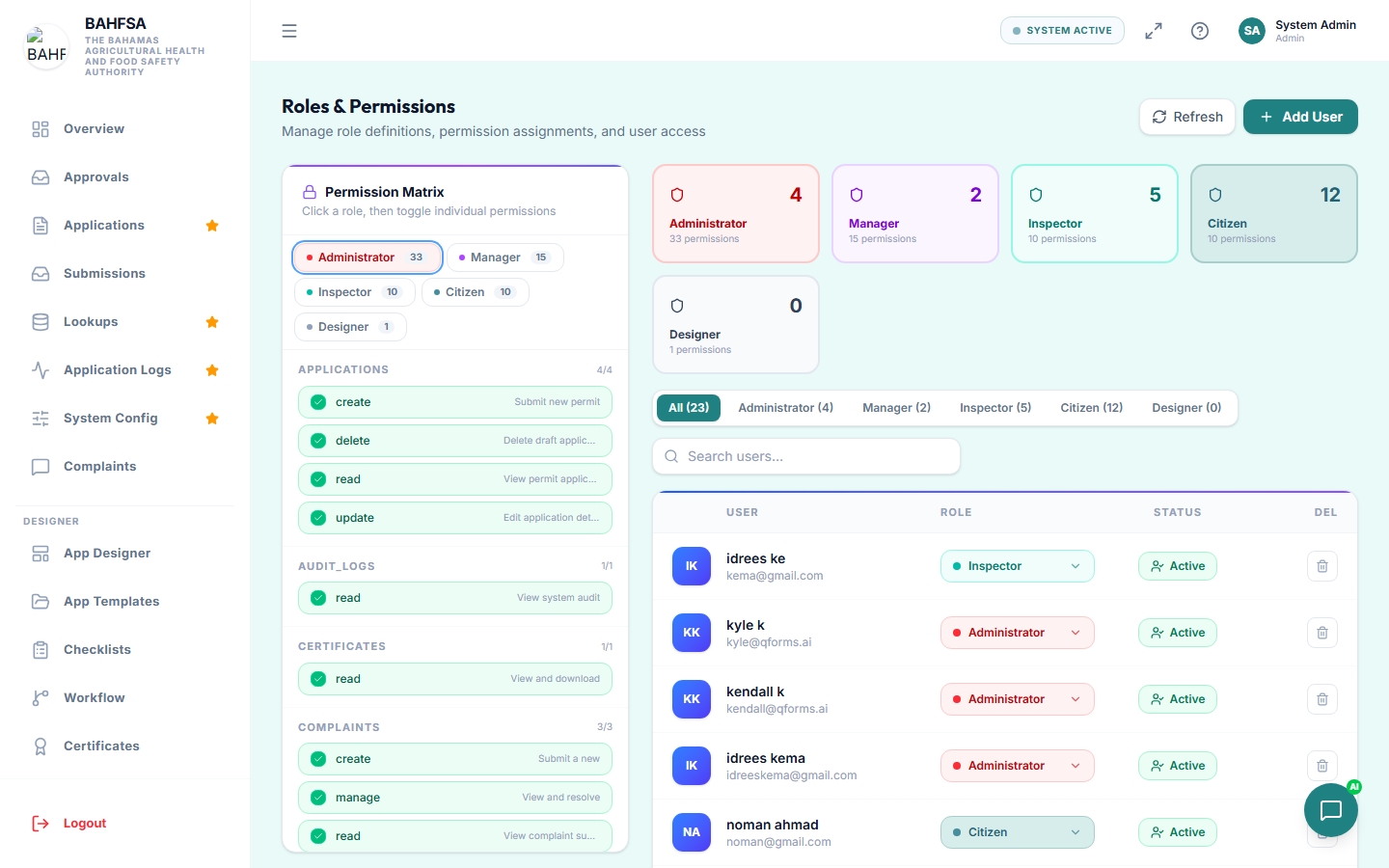
Task: Click the Inspector summary card
Action: [1095, 213]
